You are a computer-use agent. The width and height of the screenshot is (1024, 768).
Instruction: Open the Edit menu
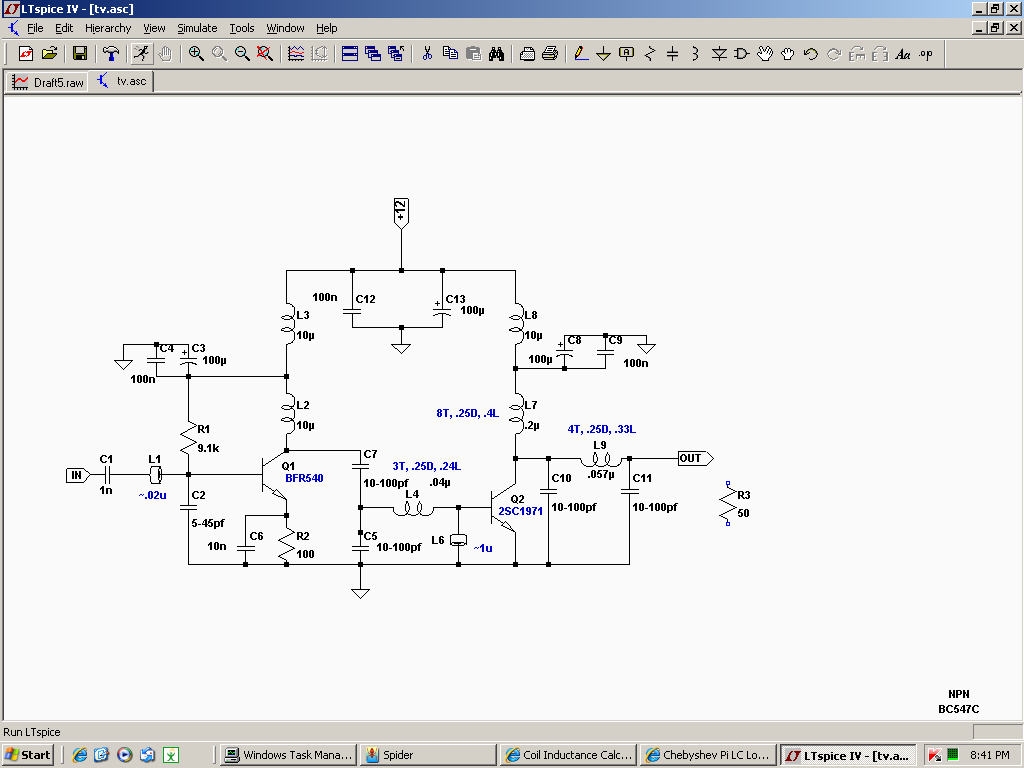click(x=63, y=28)
